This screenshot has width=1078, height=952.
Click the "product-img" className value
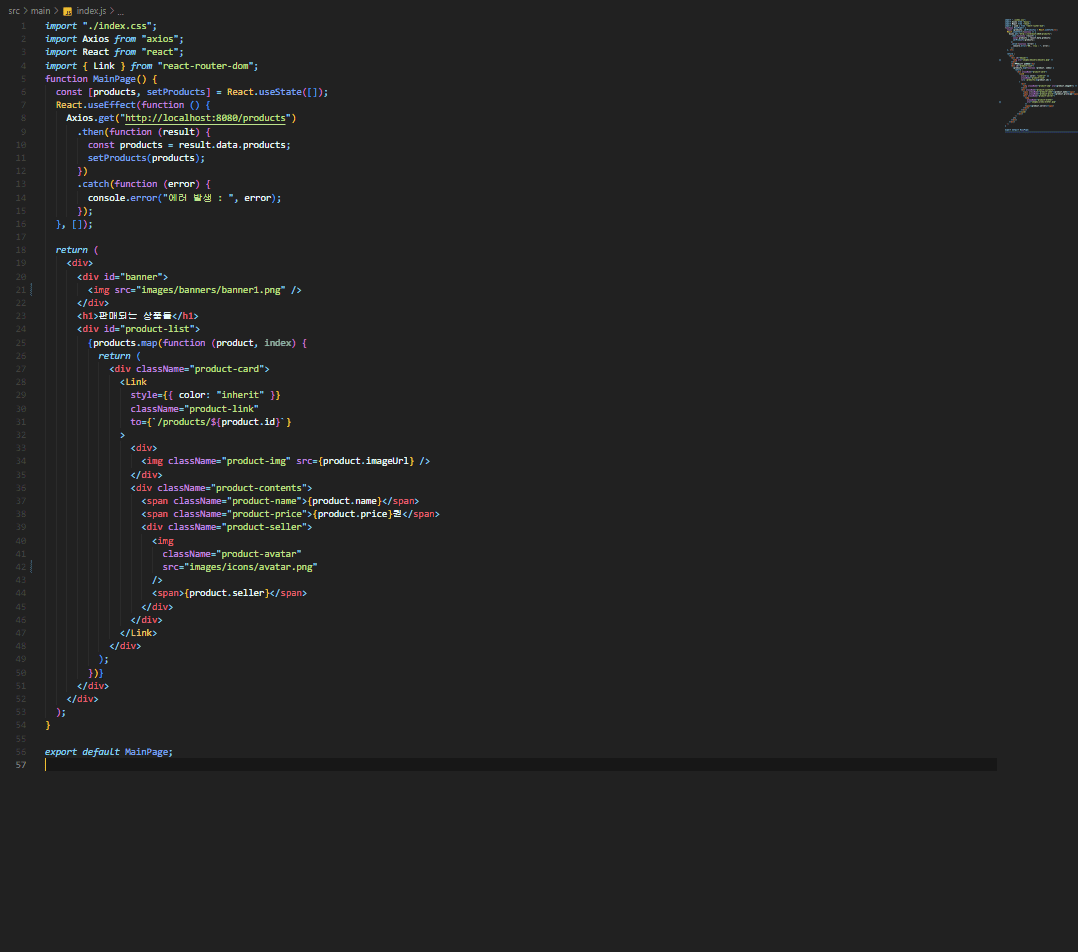[256, 461]
